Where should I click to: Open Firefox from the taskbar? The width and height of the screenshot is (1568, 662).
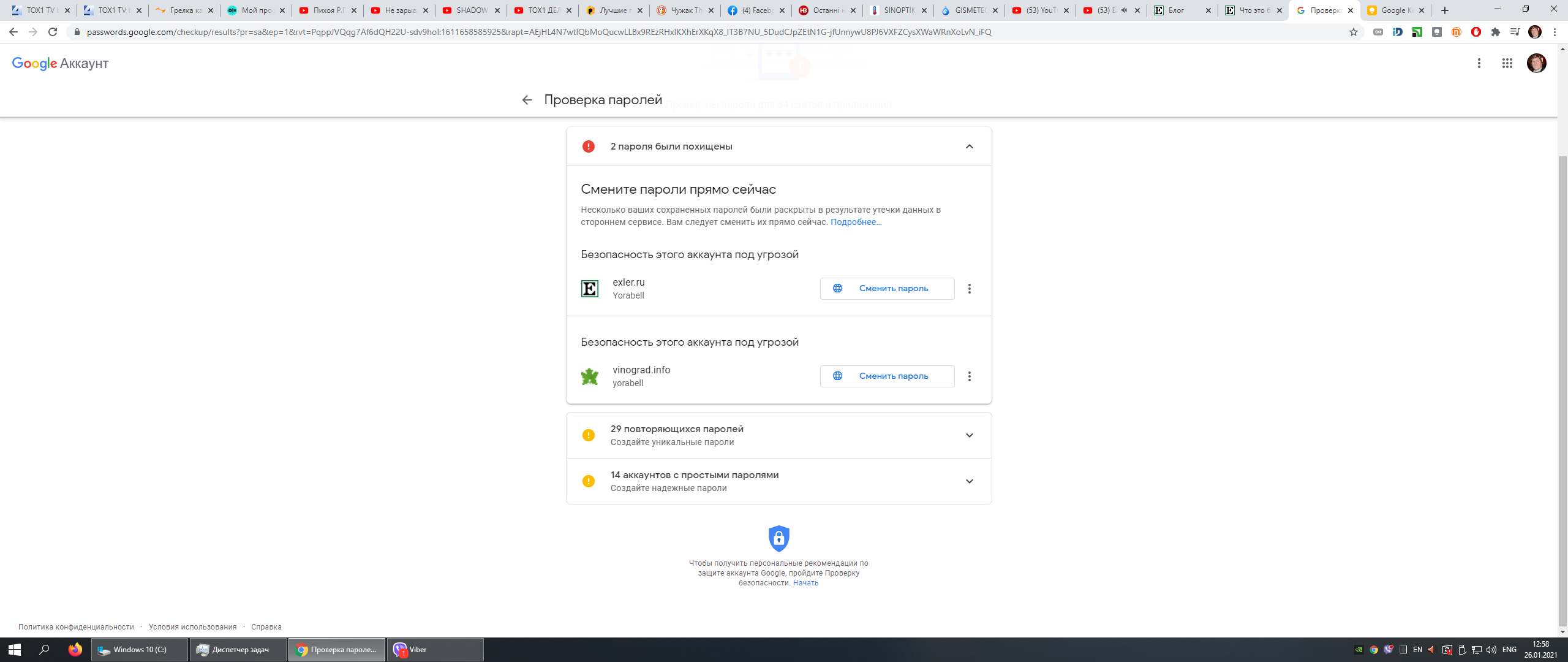click(75, 650)
